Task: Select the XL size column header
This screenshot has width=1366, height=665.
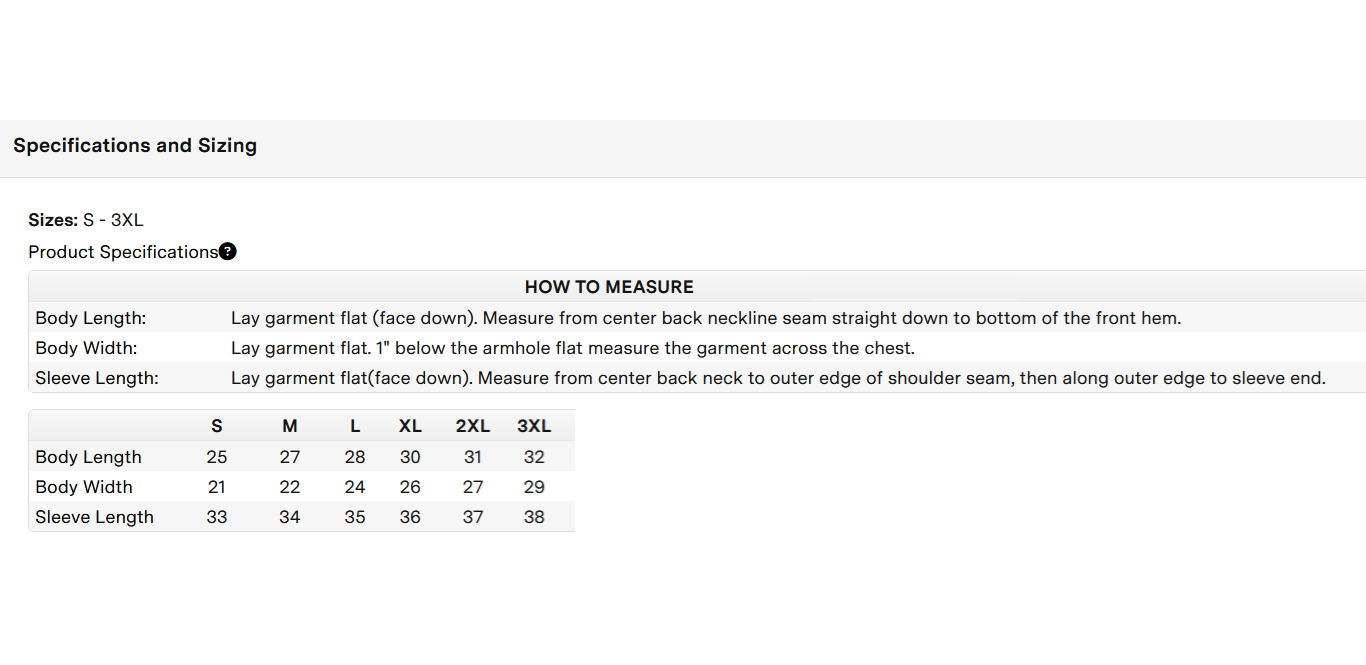Action: pyautogui.click(x=410, y=426)
